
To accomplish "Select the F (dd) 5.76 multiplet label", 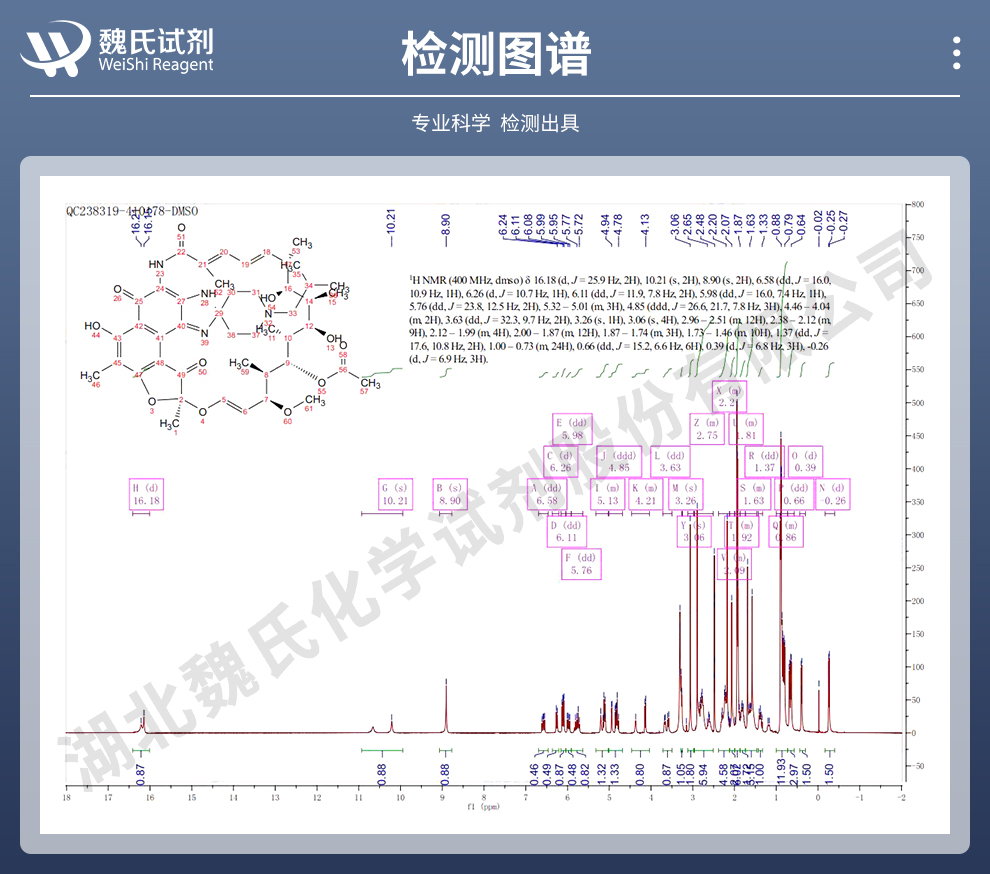I will coord(581,564).
